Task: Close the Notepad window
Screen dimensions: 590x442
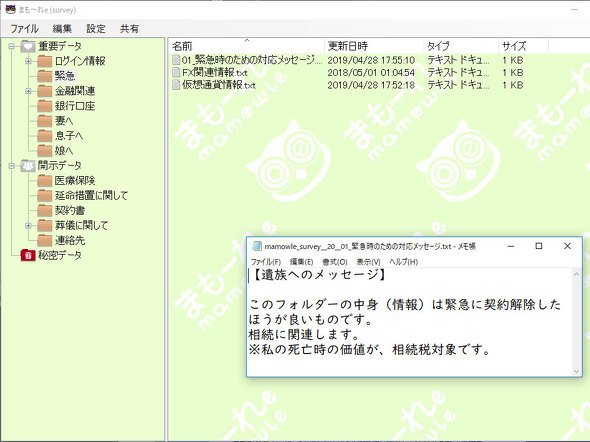Action: point(567,246)
